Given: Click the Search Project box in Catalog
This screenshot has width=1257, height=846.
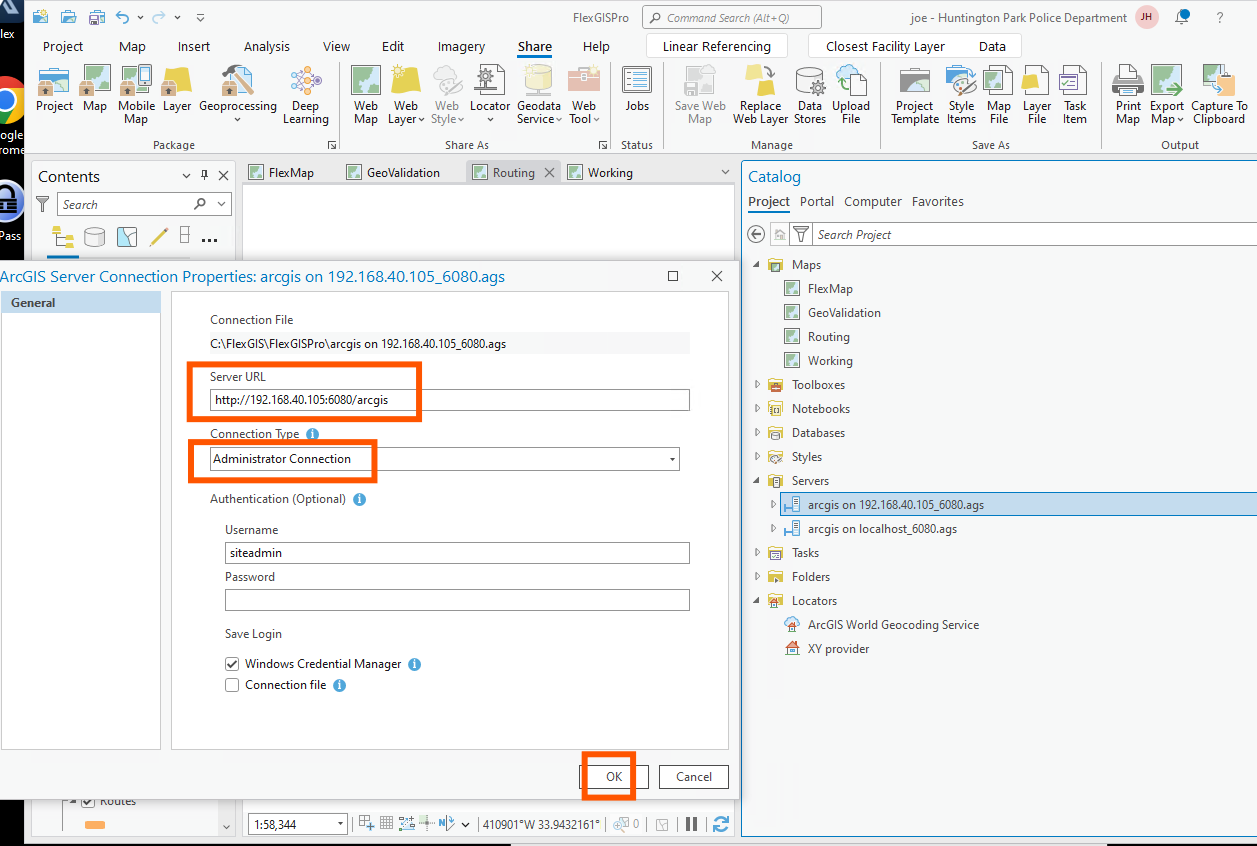Looking at the screenshot, I should [x=1035, y=234].
